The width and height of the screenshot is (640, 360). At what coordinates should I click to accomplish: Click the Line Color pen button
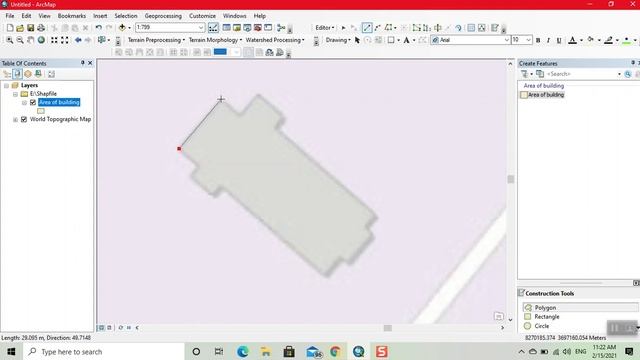[609, 40]
